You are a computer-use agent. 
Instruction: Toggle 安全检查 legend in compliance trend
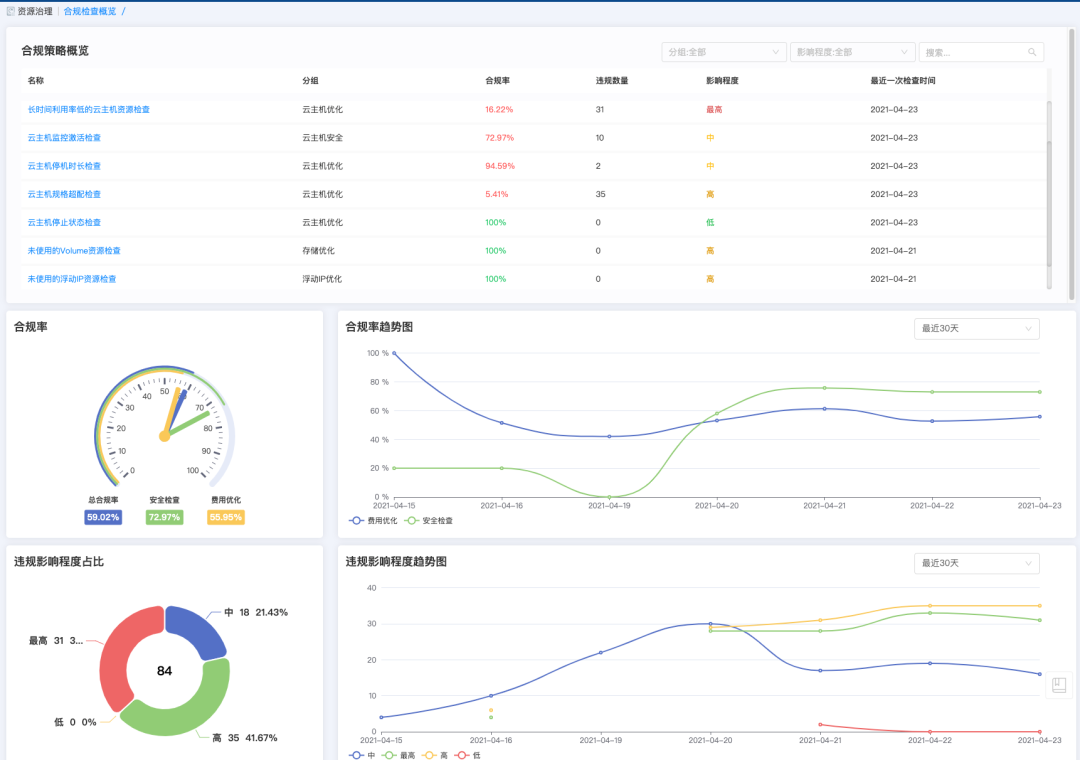point(429,521)
